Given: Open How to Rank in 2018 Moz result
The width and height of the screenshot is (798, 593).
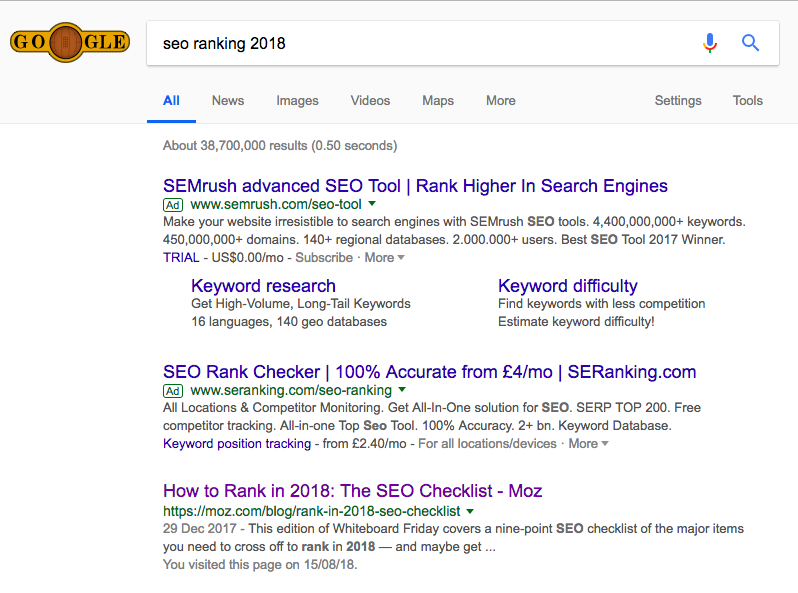Looking at the screenshot, I should 352,491.
